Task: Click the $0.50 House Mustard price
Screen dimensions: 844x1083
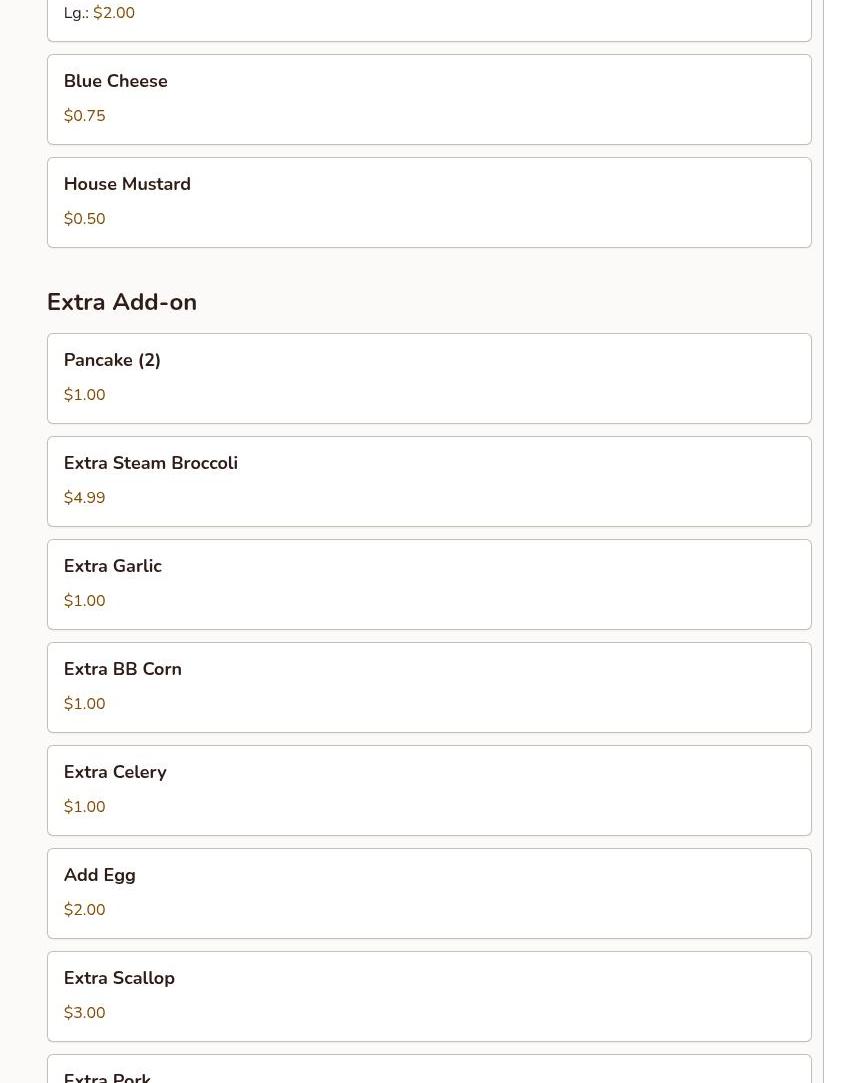Action: pos(84,218)
